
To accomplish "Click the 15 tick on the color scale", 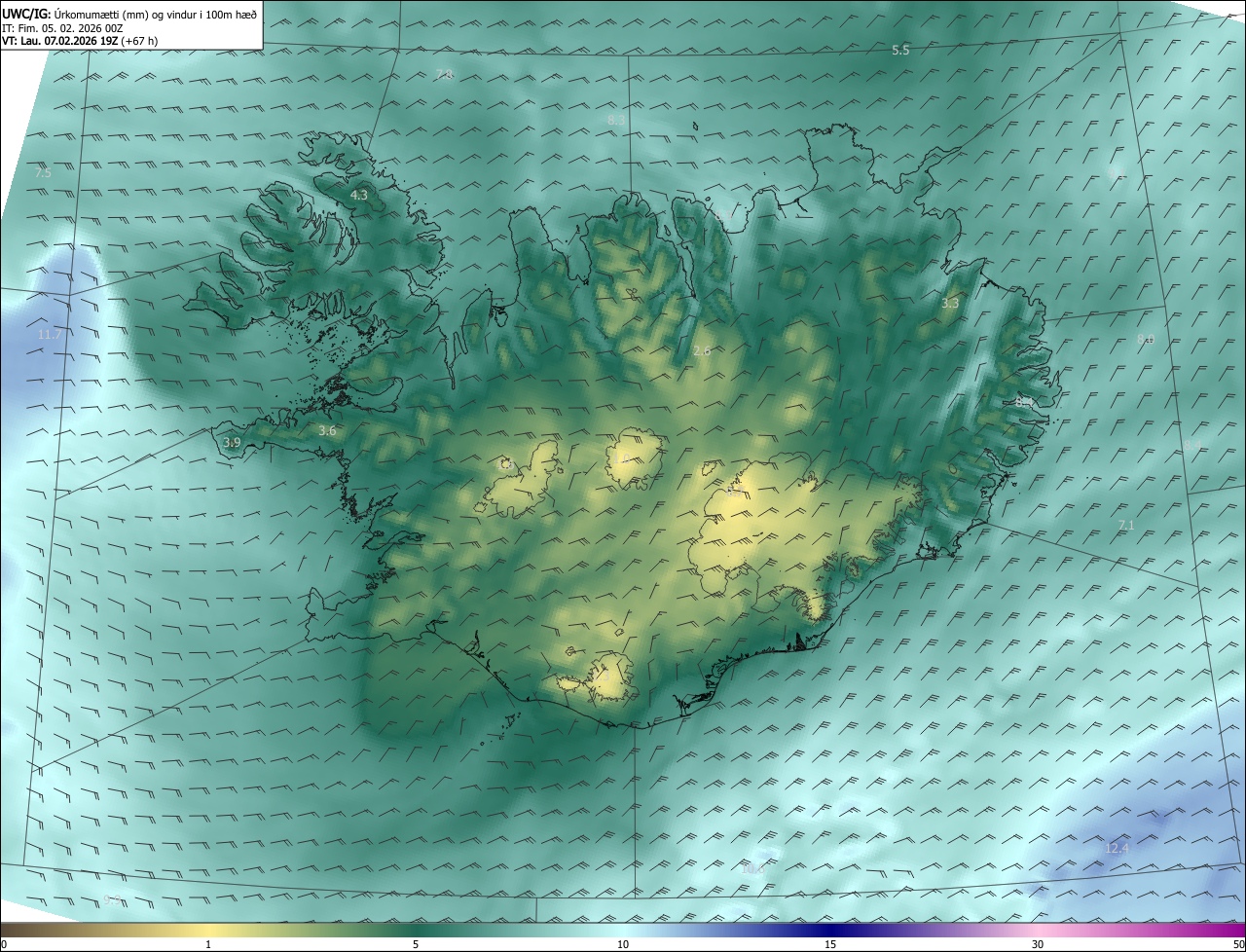I will [x=830, y=944].
